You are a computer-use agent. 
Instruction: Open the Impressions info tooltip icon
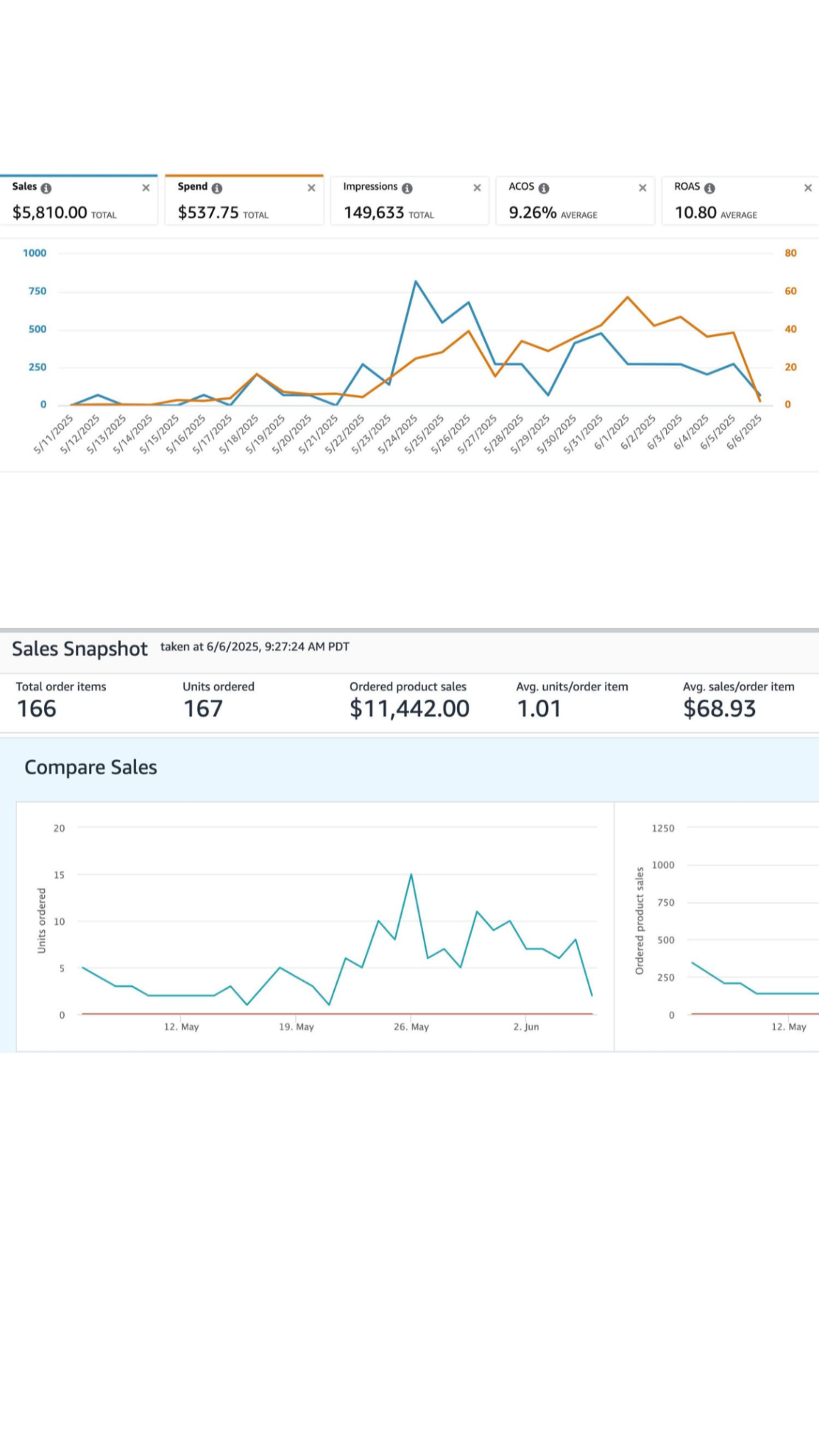coord(407,188)
